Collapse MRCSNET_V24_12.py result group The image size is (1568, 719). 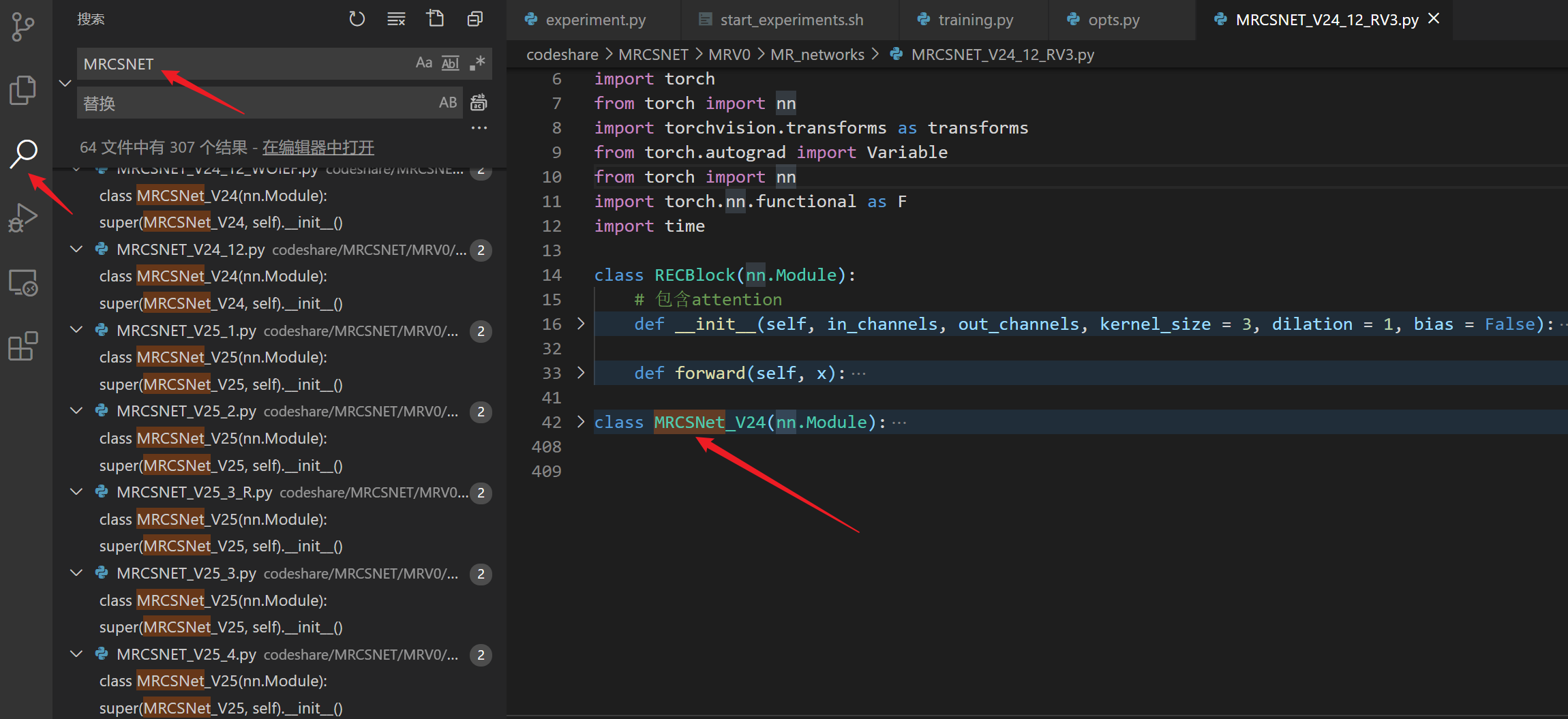click(76, 249)
